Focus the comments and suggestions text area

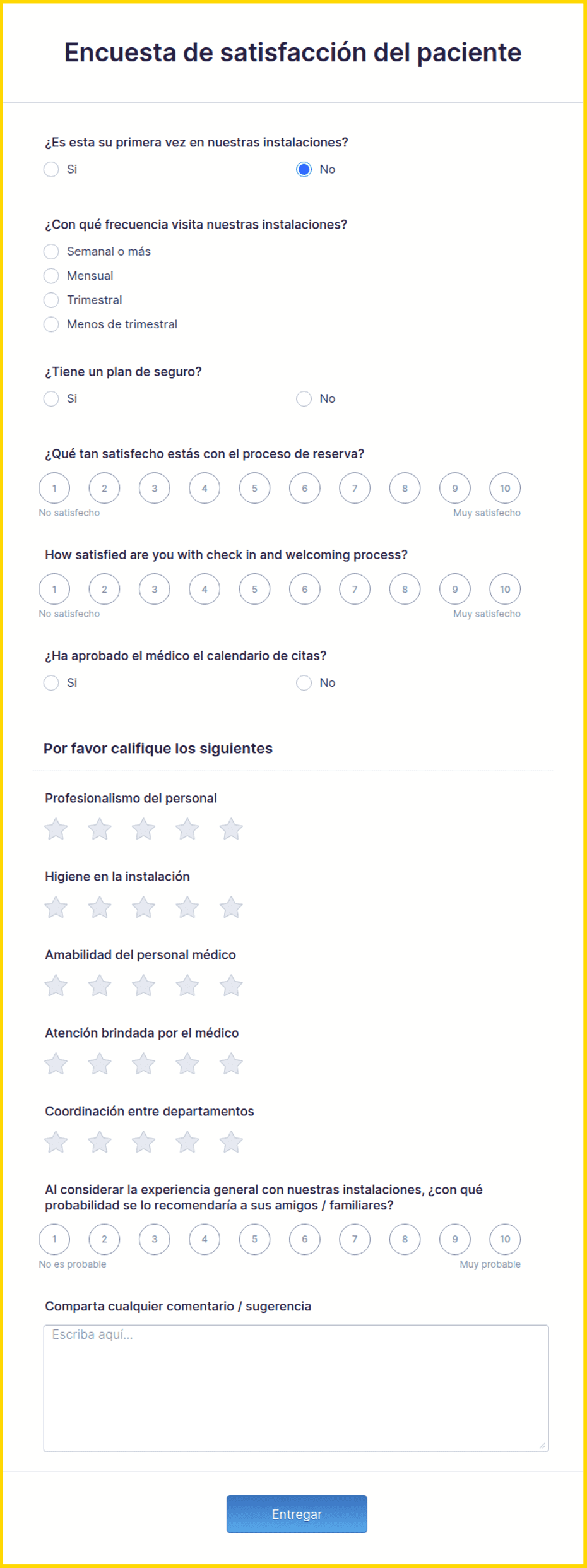coord(296,1388)
